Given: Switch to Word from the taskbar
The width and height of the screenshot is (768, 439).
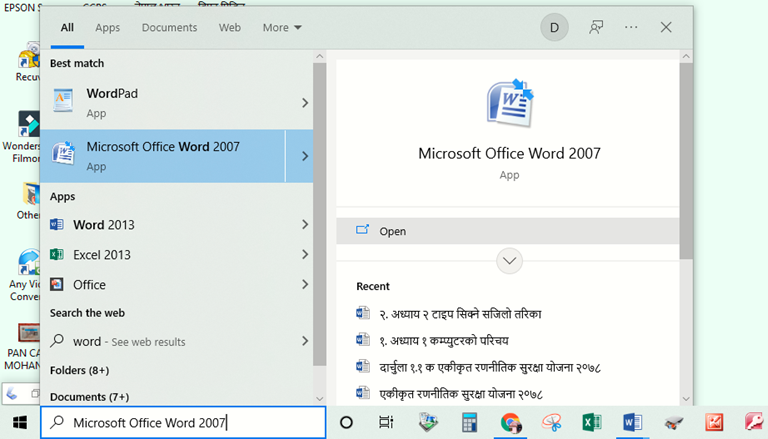Looking at the screenshot, I should point(633,422).
